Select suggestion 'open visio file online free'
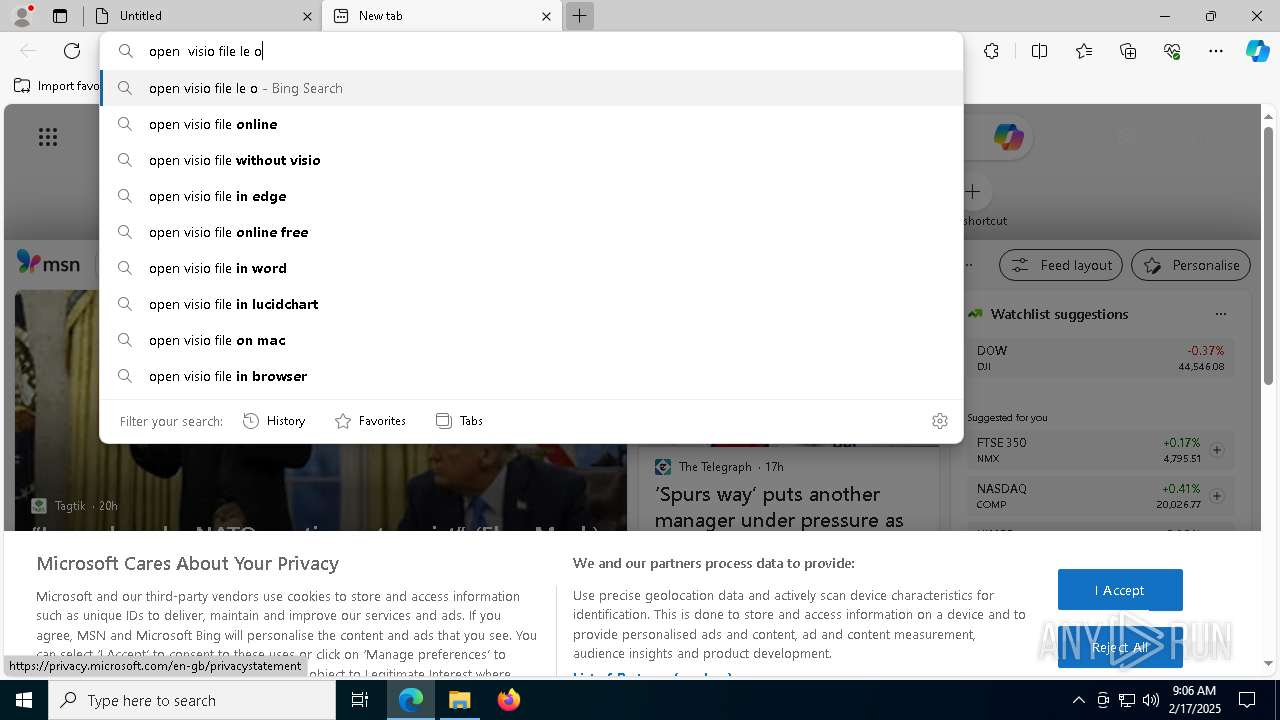 coord(531,232)
